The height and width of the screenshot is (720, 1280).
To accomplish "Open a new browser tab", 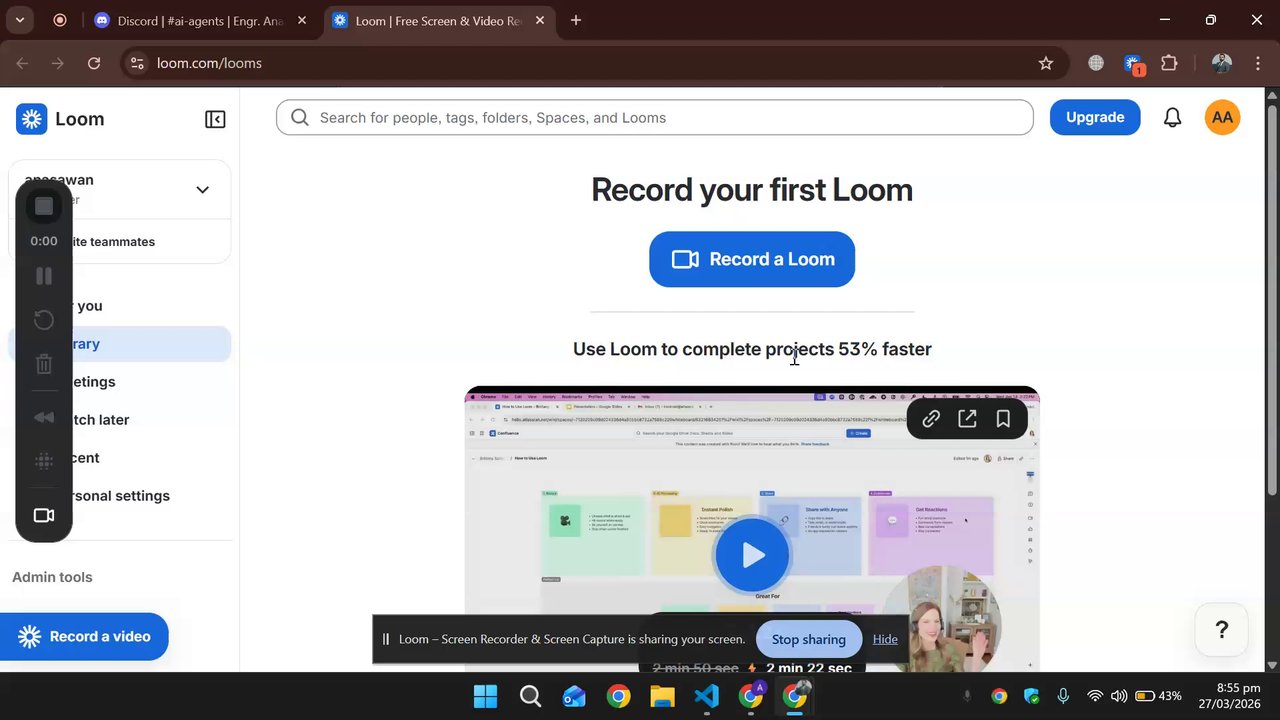I will (x=576, y=21).
